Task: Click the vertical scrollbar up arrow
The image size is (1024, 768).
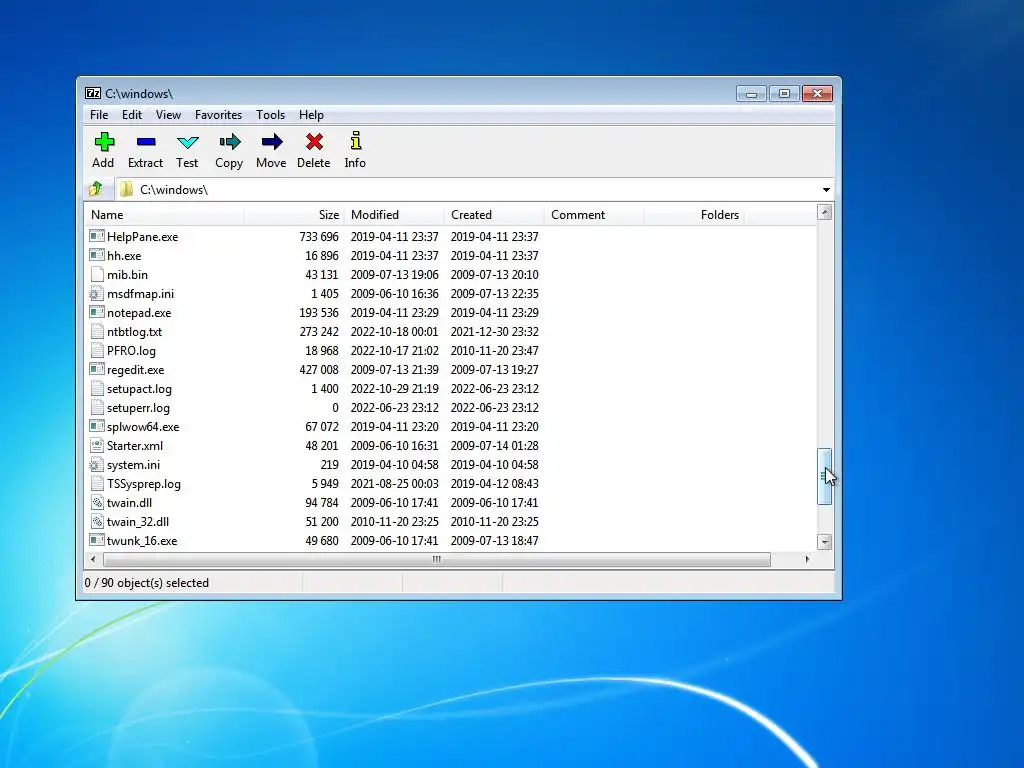Action: click(x=825, y=212)
